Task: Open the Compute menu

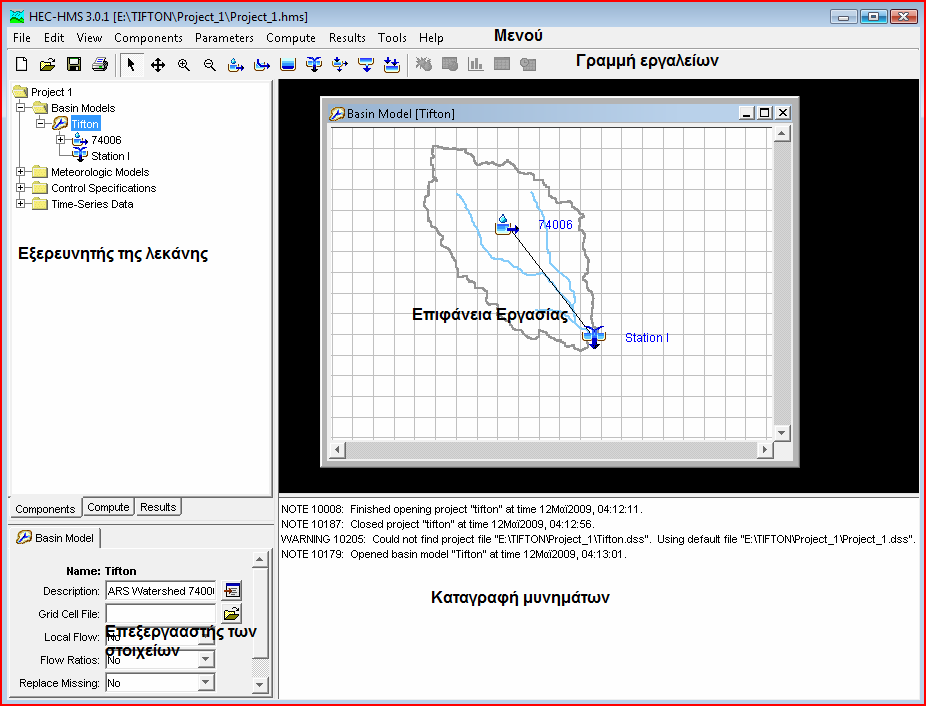Action: click(291, 38)
